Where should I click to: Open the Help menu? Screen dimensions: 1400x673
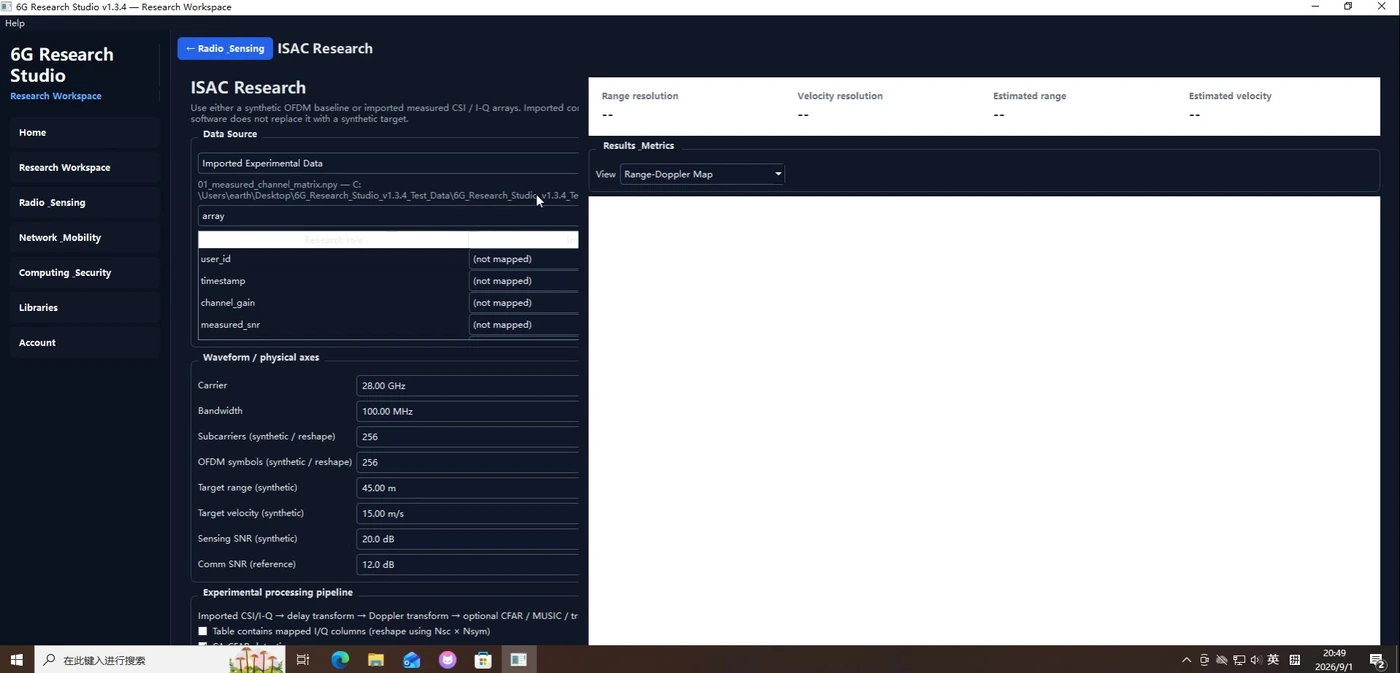click(x=15, y=23)
